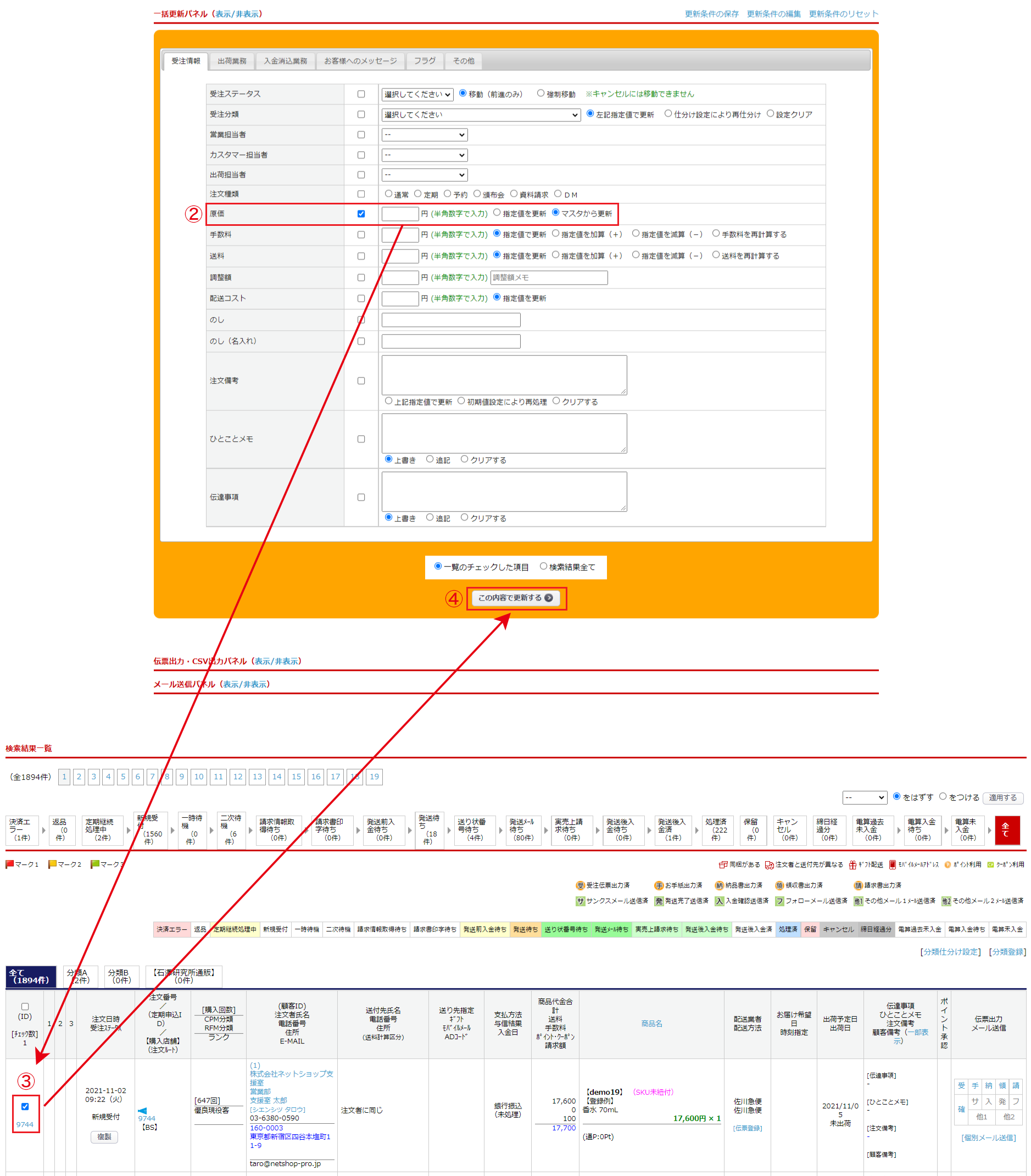Click the モバイルメールアドレス phone legend icon
This screenshot has width=1031, height=1176.
[893, 865]
